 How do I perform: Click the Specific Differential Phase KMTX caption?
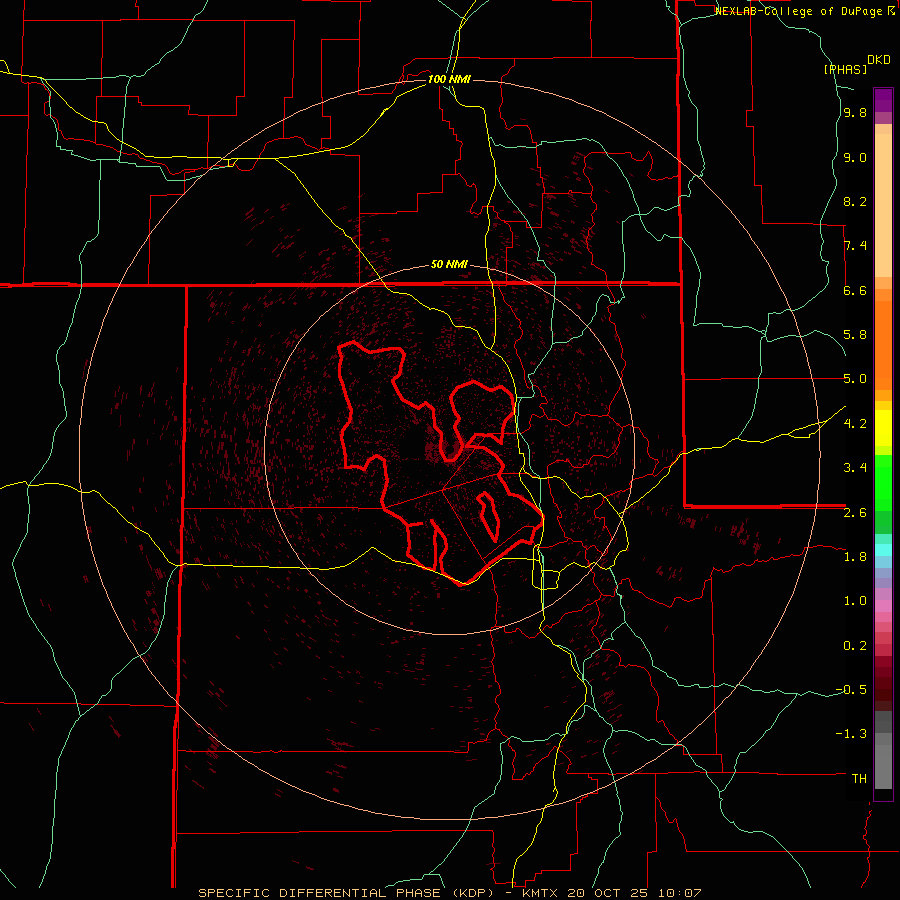(449, 893)
